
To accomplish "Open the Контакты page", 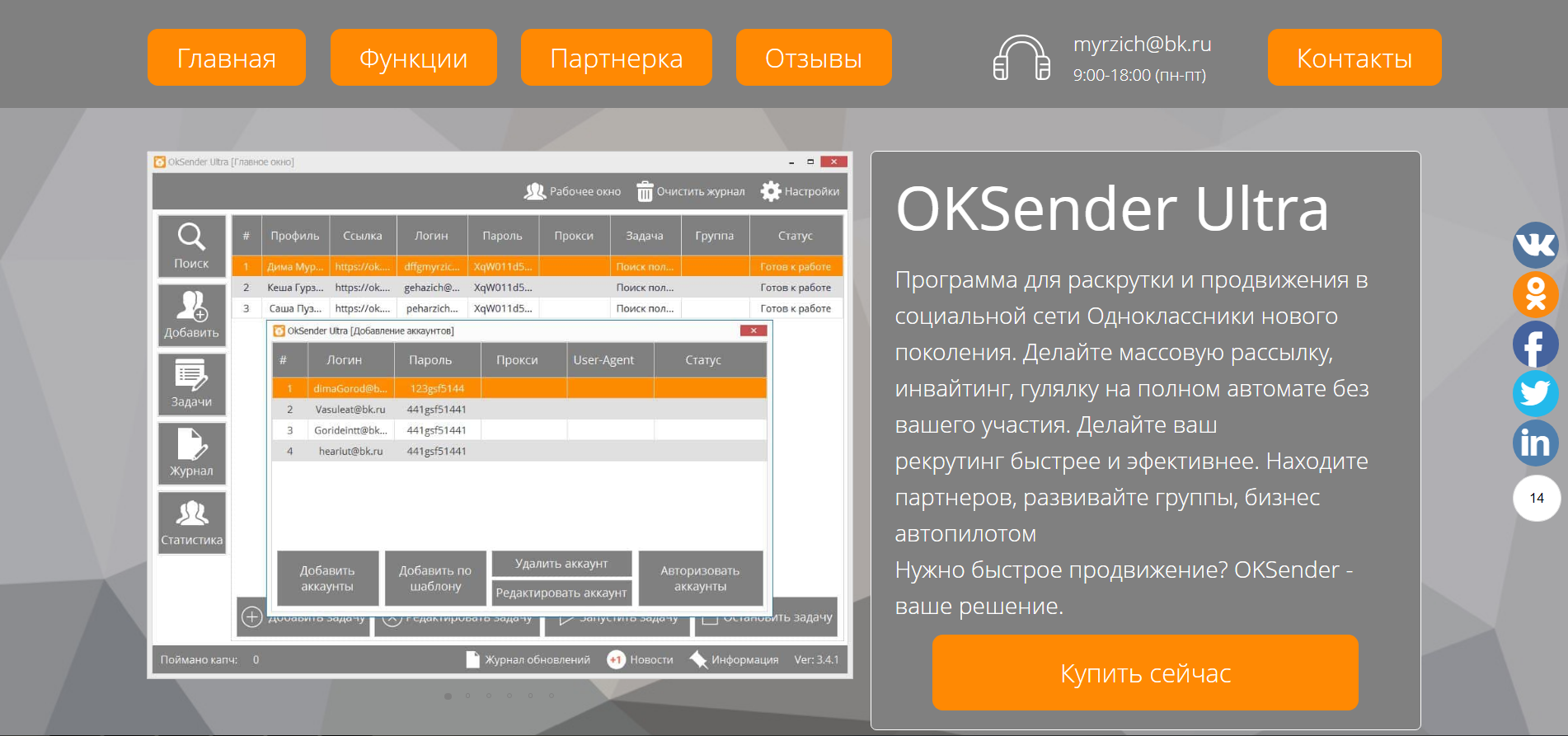I will click(1354, 58).
